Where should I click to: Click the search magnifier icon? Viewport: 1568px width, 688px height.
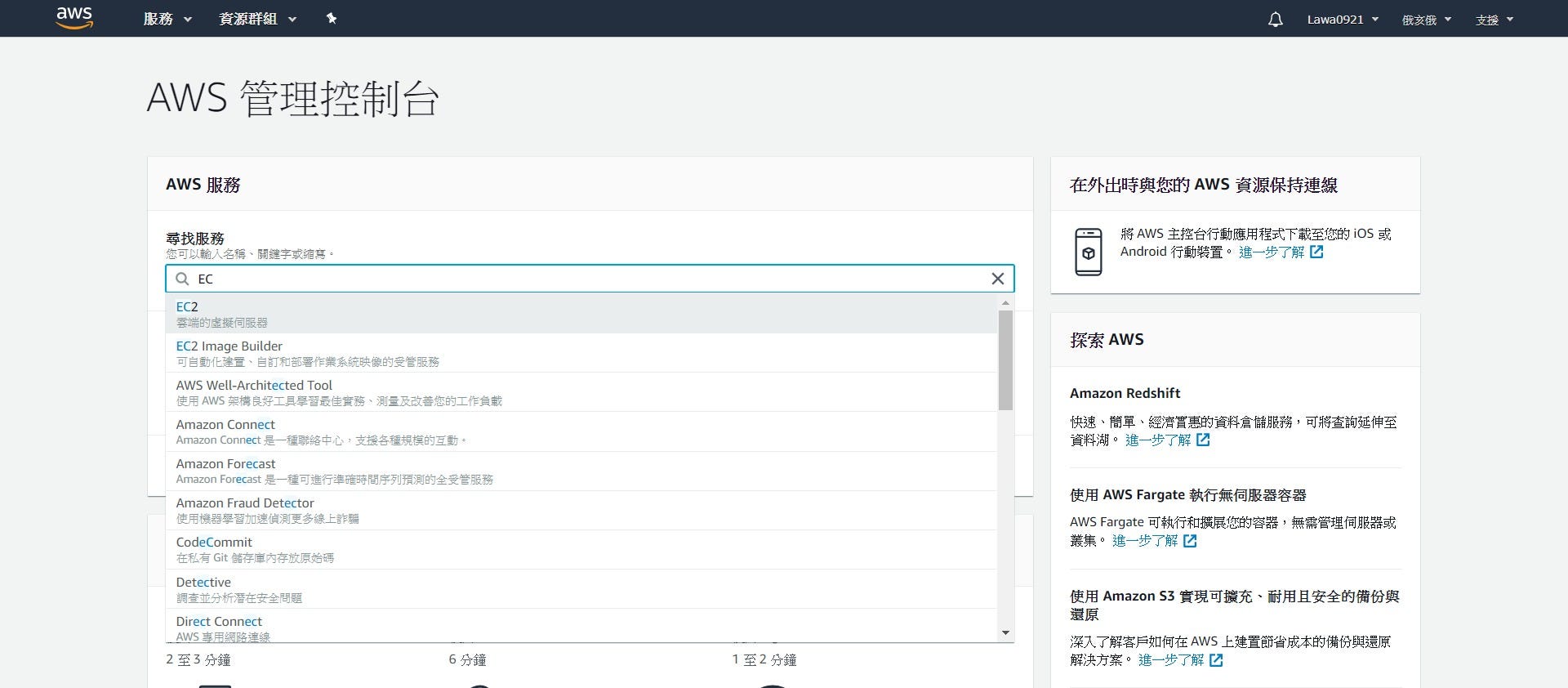[182, 279]
